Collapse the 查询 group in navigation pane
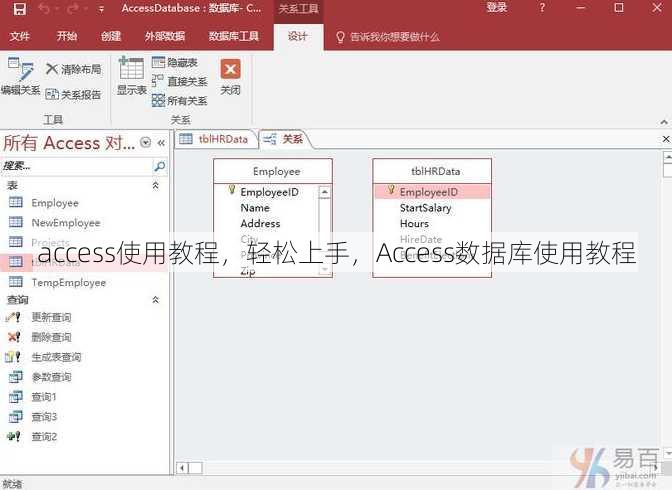This screenshot has width=672, height=490. (x=156, y=300)
